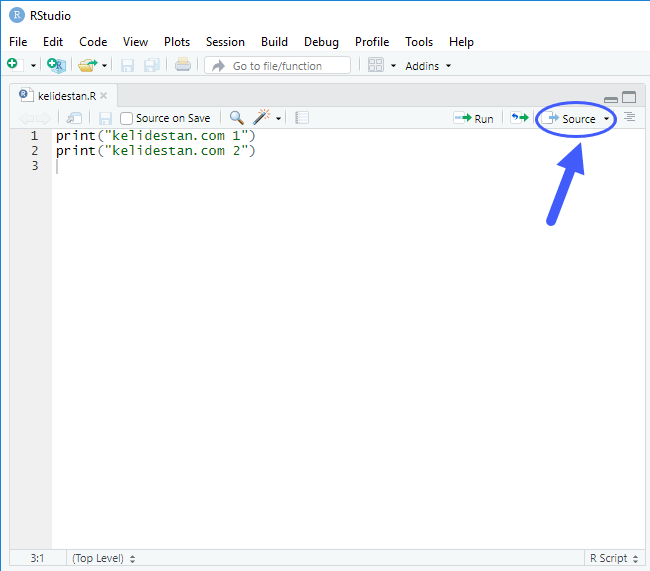This screenshot has width=650, height=571.
Task: Select the kelidestan.R tab
Action: click(62, 96)
